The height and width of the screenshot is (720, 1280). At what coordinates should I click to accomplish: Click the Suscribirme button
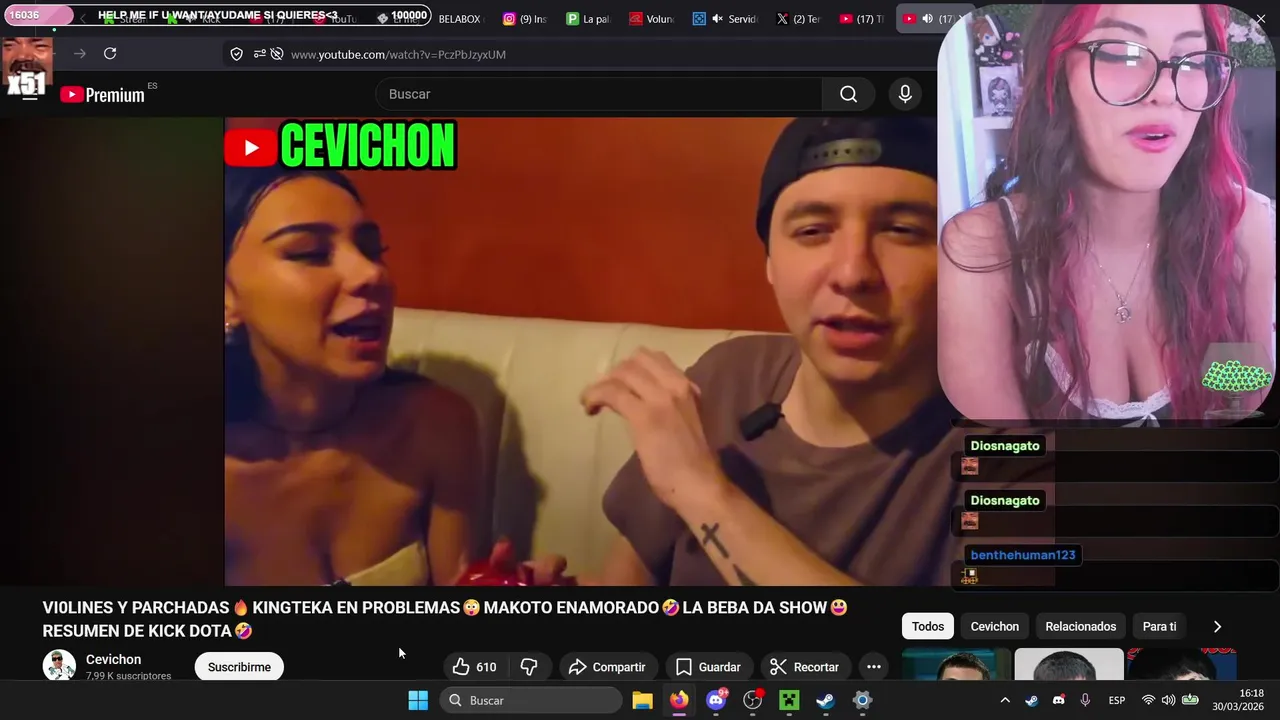coord(239,667)
